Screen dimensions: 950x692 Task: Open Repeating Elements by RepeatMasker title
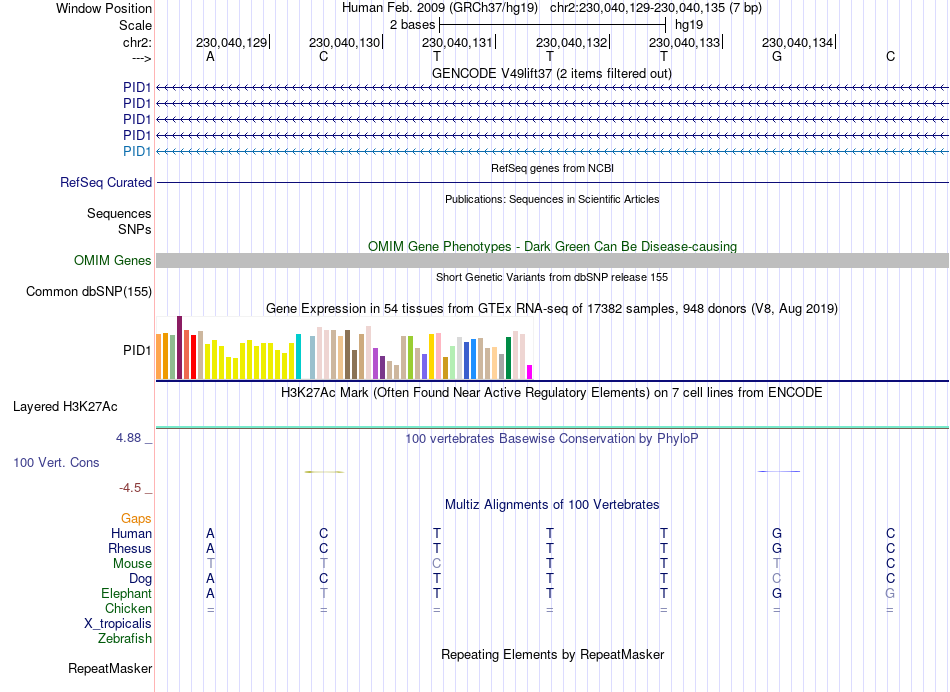[x=552, y=654]
